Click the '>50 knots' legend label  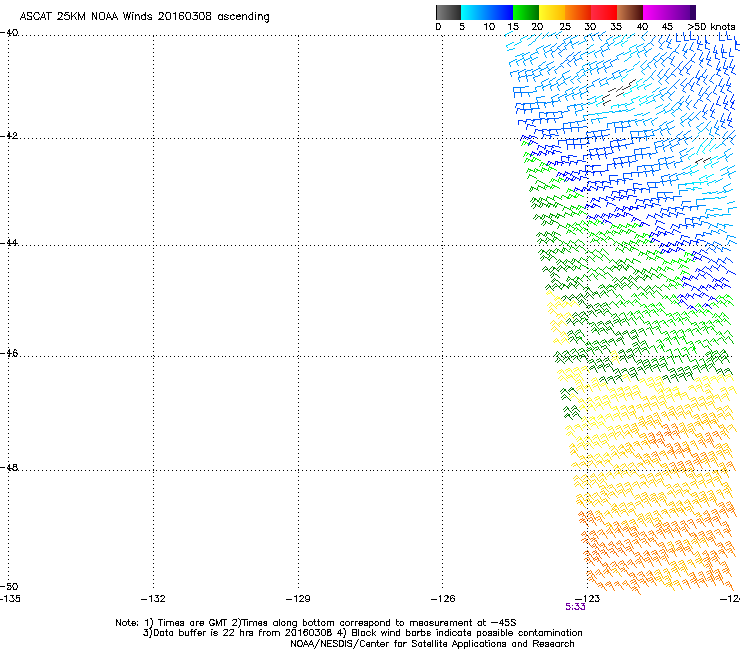click(711, 27)
